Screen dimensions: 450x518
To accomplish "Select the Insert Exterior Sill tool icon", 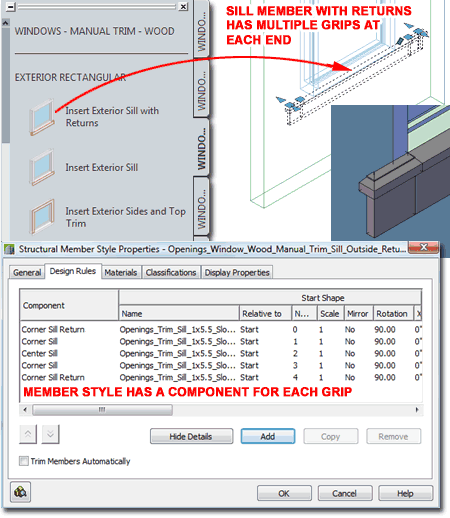I will tap(42, 167).
